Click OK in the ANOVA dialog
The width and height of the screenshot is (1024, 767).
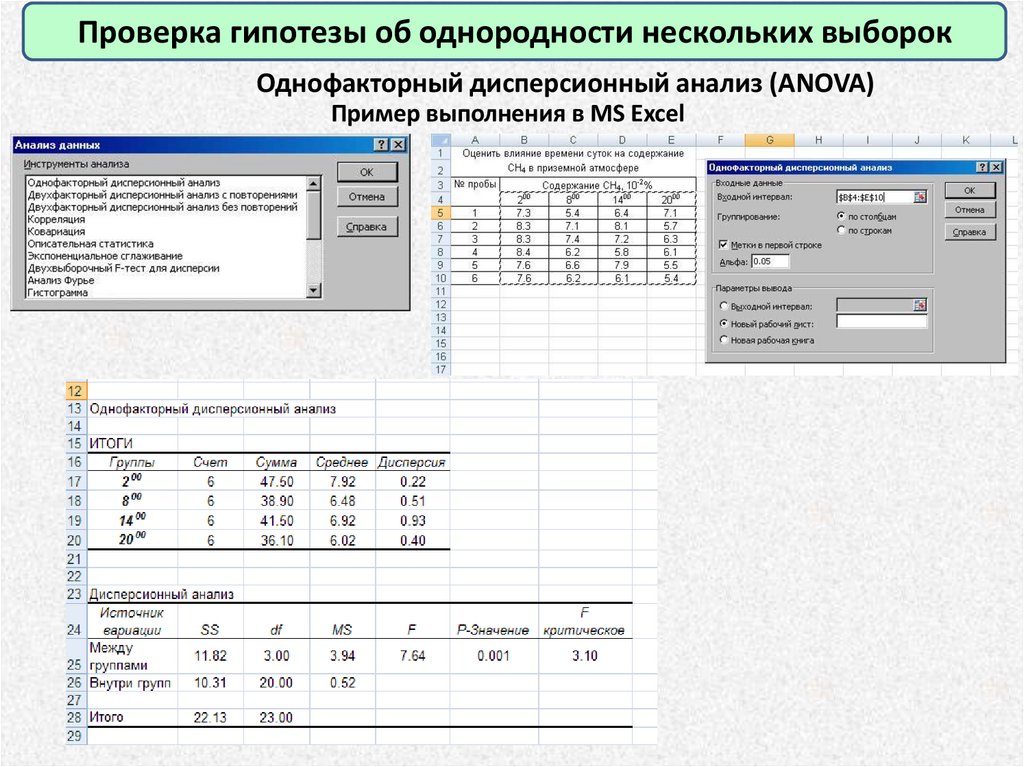[970, 191]
